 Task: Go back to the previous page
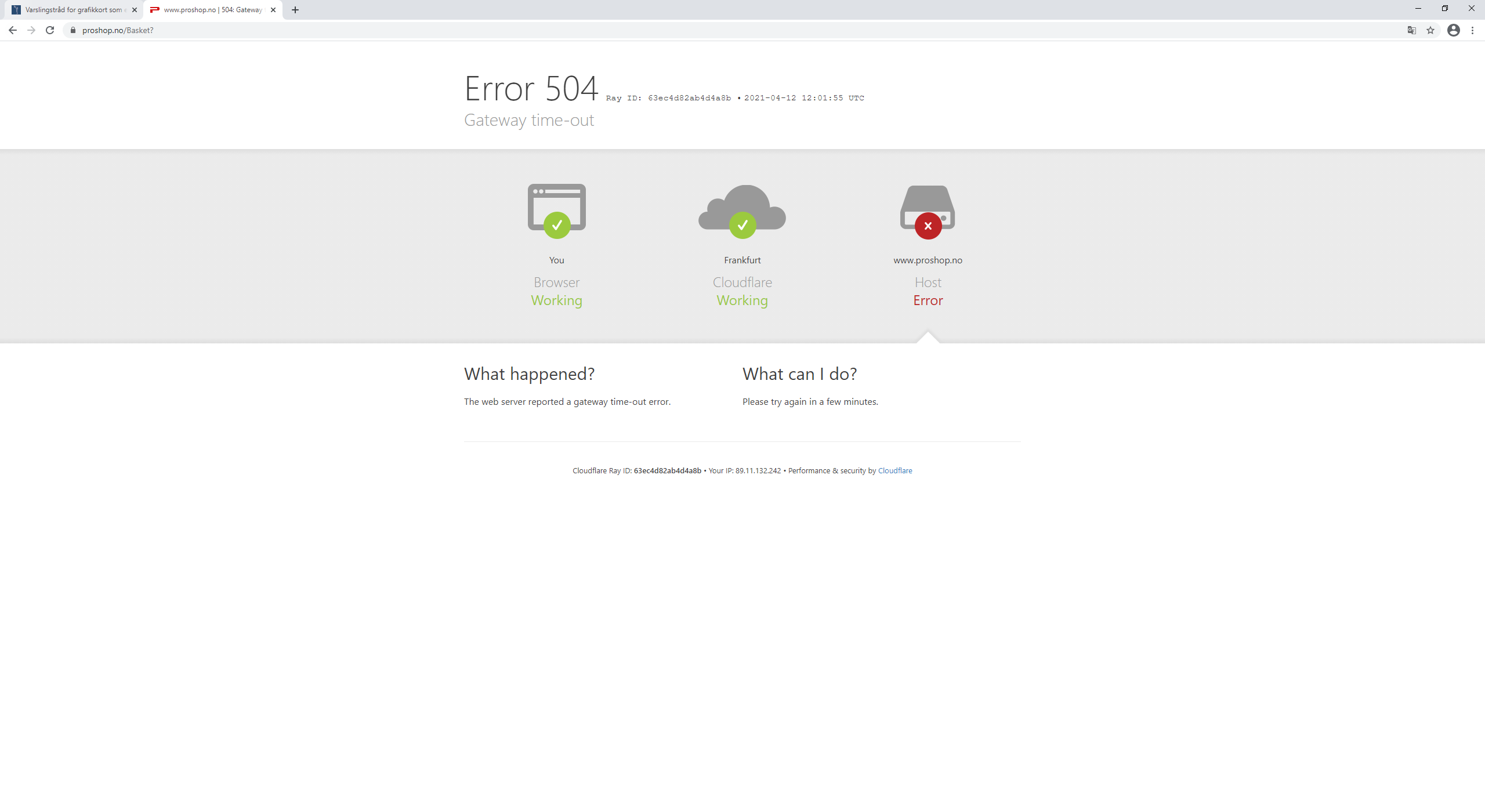tap(13, 30)
